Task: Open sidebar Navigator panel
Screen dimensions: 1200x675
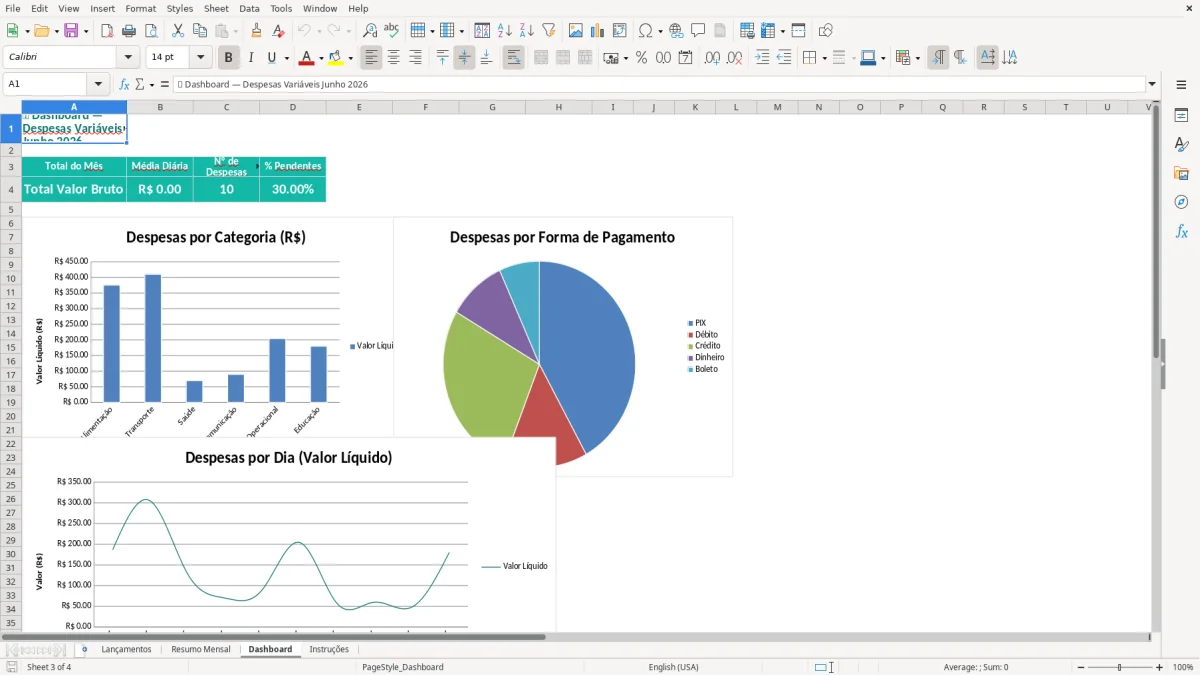Action: click(x=1181, y=203)
